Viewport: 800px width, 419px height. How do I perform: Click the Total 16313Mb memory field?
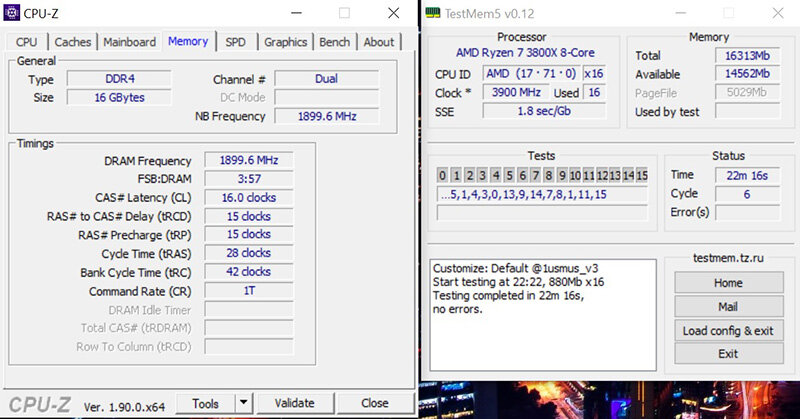747,56
